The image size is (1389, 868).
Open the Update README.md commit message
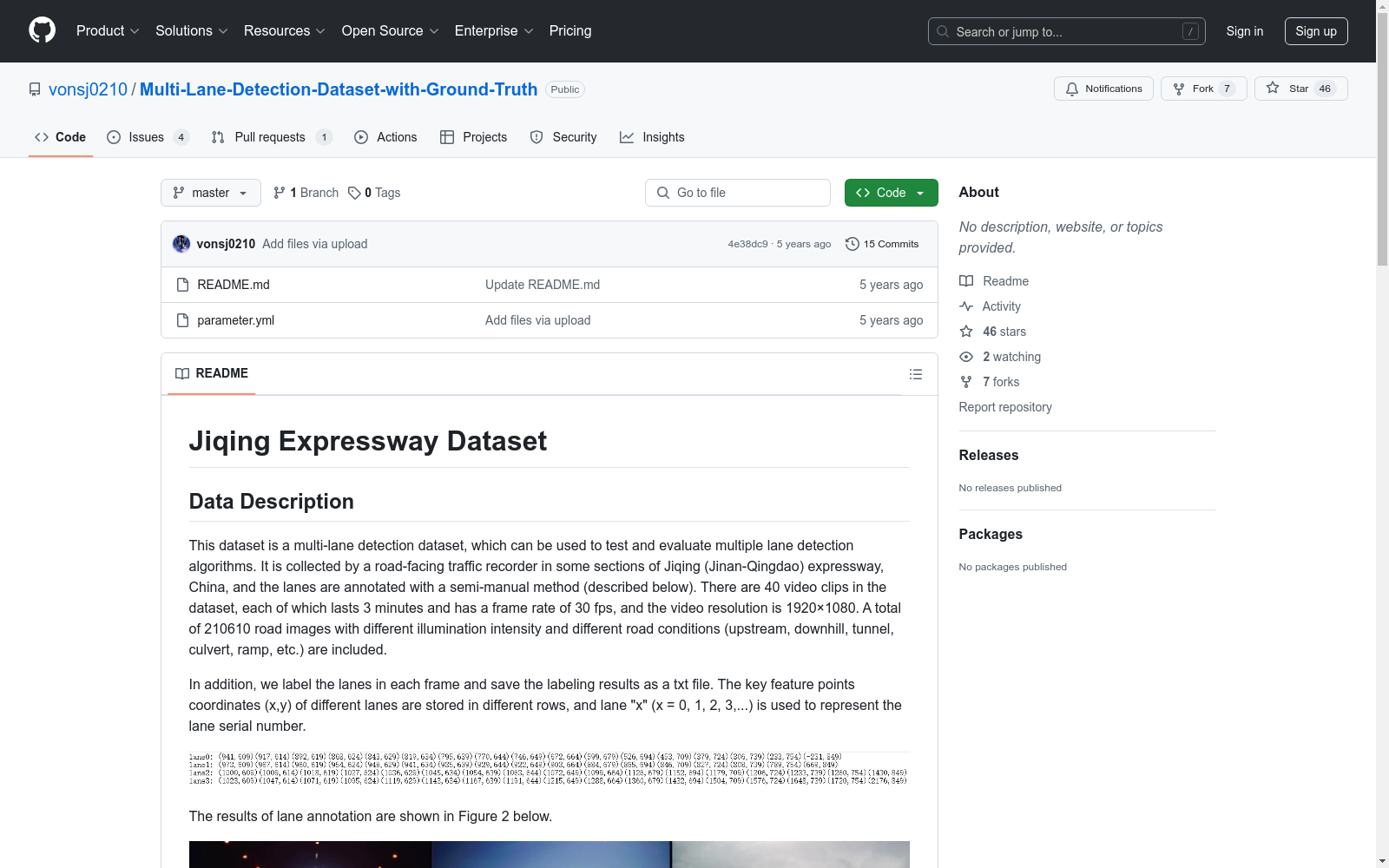point(543,285)
